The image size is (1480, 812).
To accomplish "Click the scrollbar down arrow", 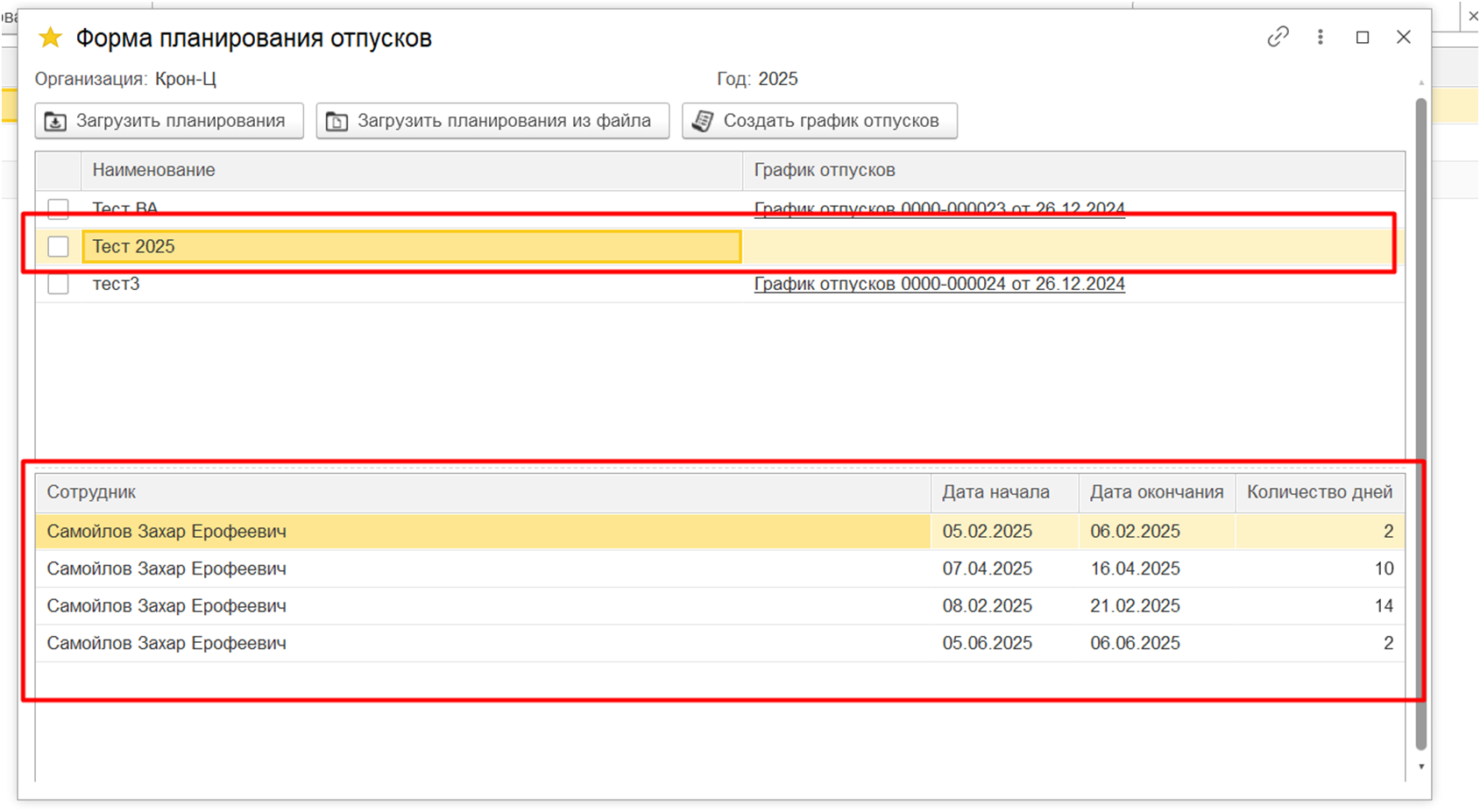I will (1421, 766).
